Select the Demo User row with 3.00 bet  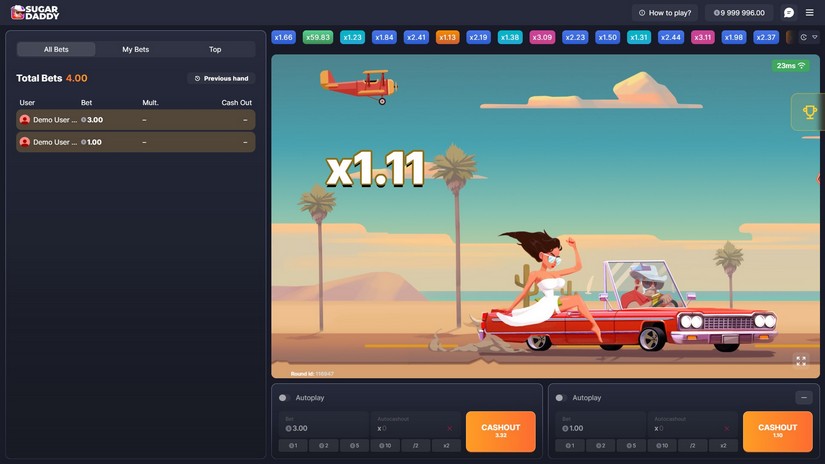[136, 120]
